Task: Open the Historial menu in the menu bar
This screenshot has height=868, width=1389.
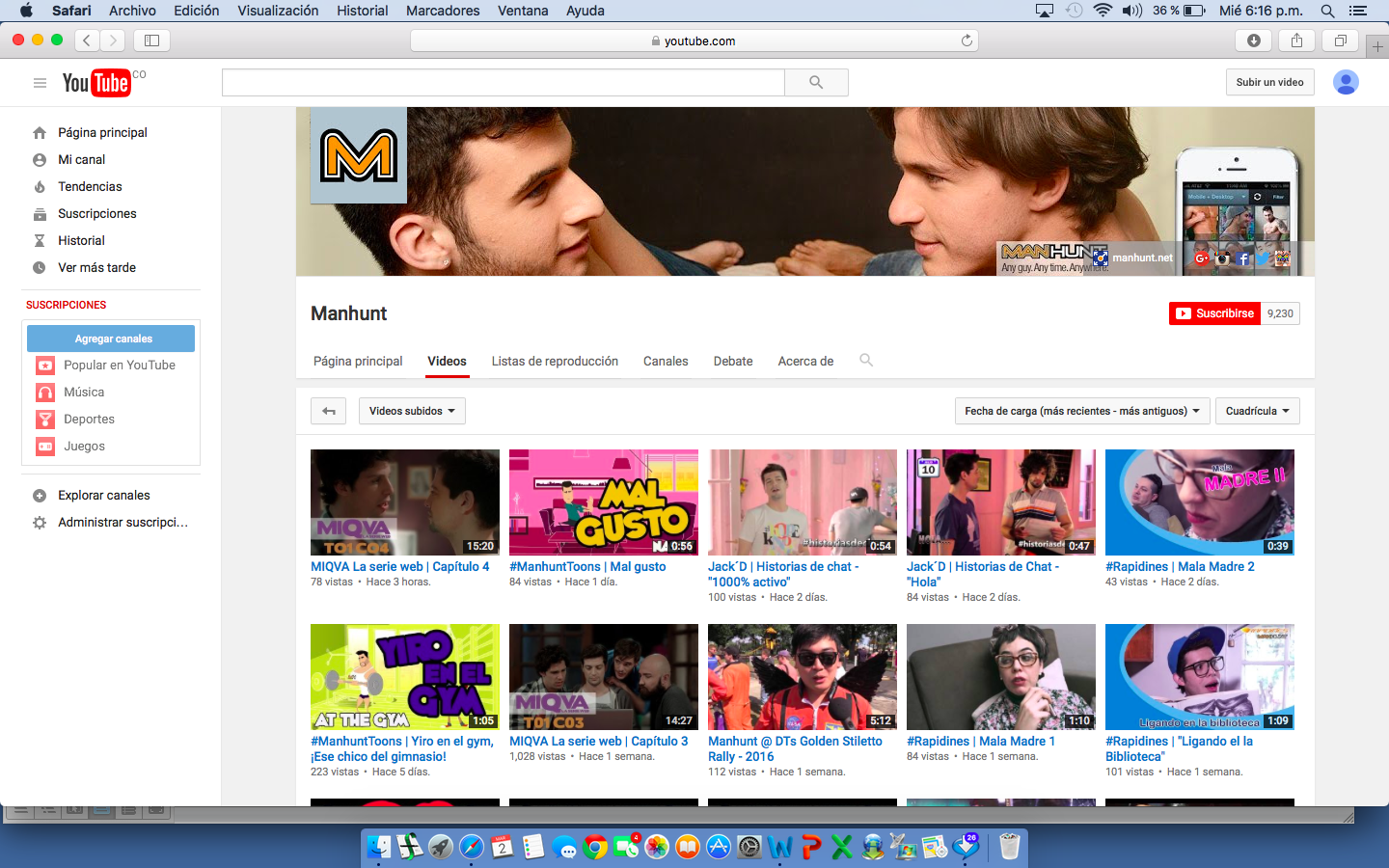Action: point(363,11)
